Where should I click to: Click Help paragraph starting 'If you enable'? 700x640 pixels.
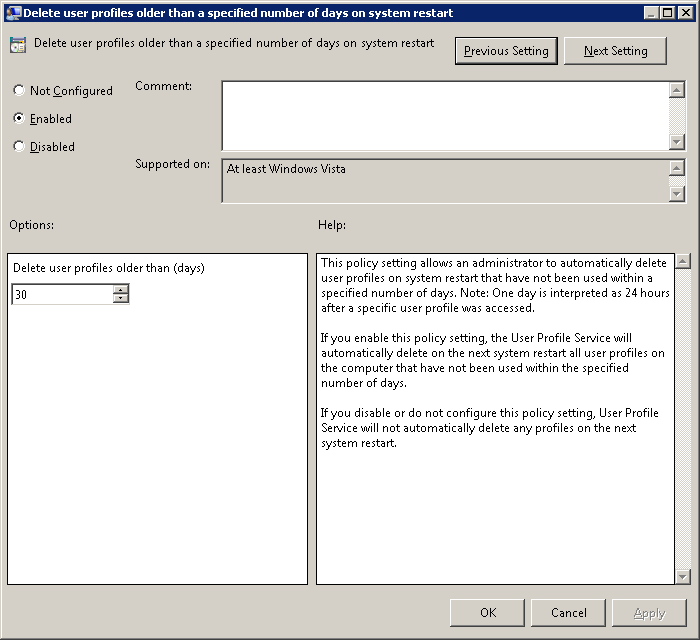coord(492,360)
